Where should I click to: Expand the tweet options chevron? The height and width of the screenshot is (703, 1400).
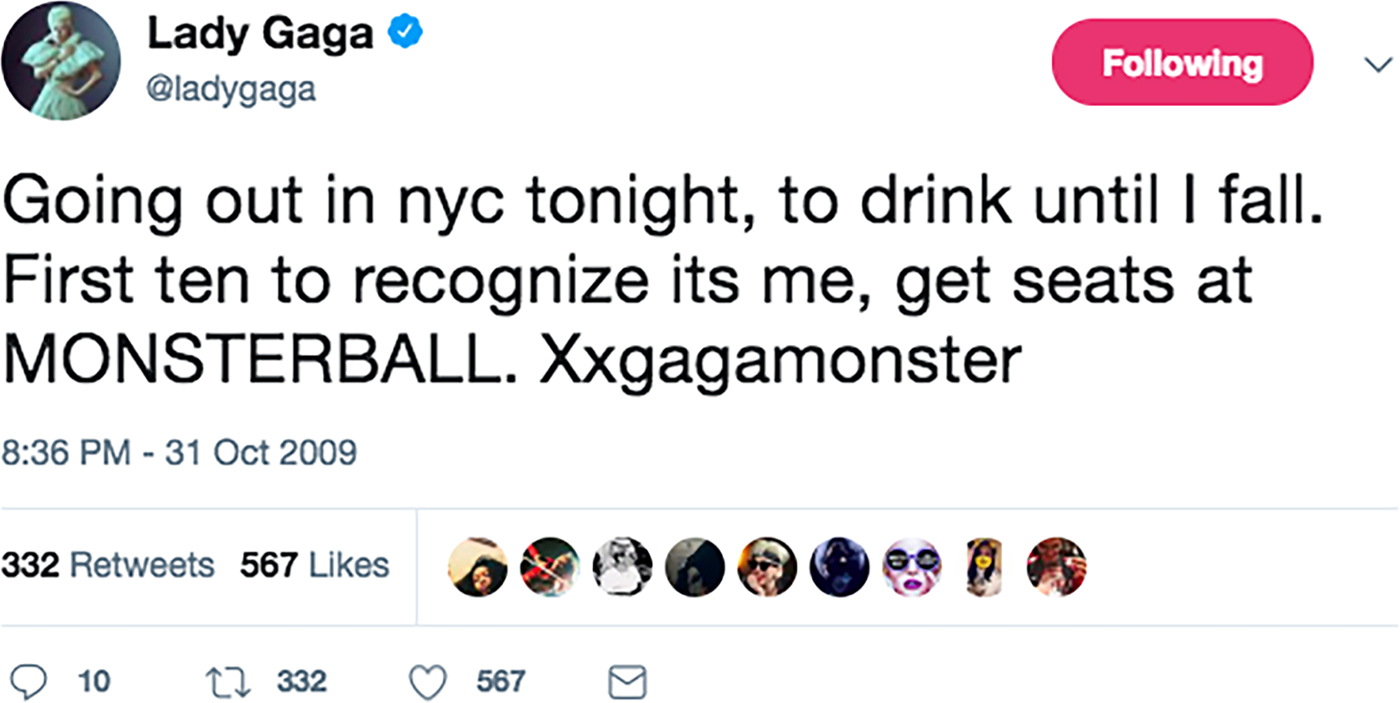pyautogui.click(x=1377, y=64)
